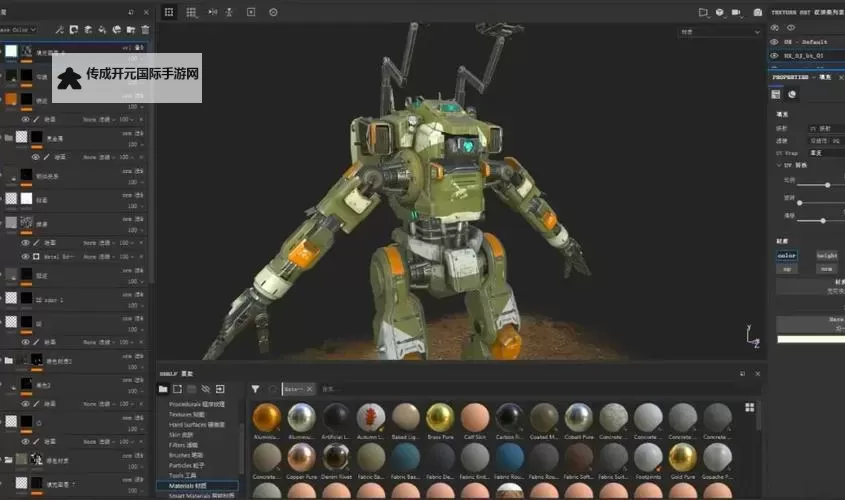Click the link icon at top of Texture Set List
Viewport: 845px width, 500px height.
tap(774, 27)
